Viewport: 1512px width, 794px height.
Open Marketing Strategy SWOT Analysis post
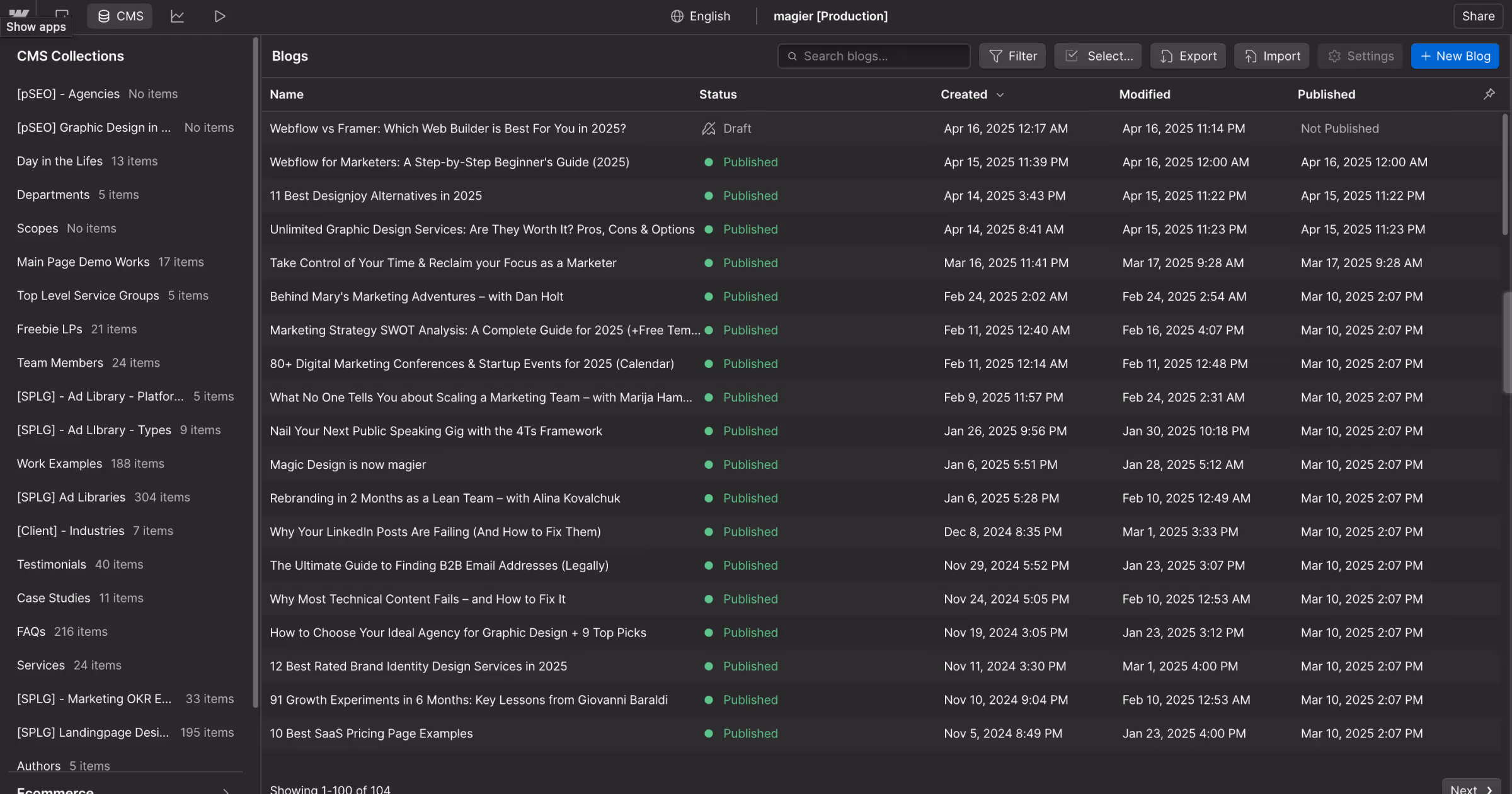[x=484, y=330]
